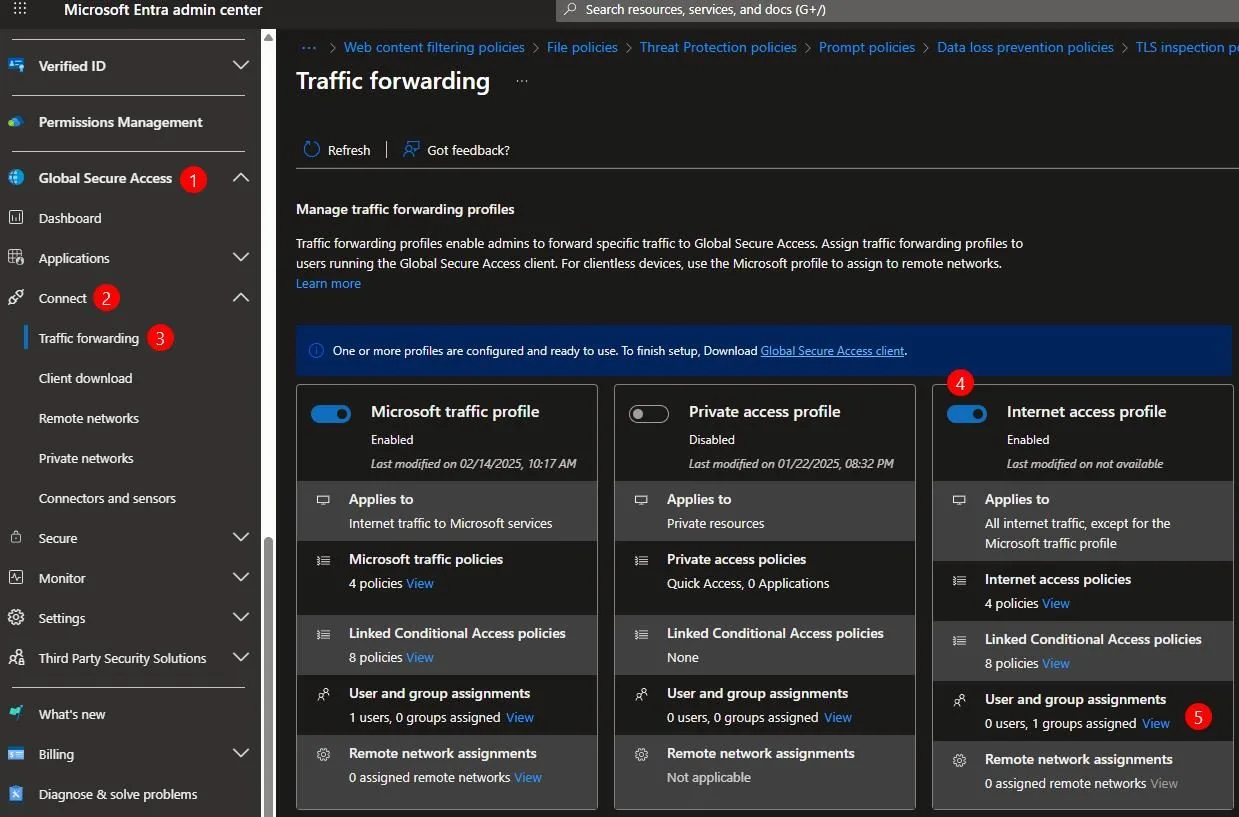Open Client download in the sidebar
Screen dimensions: 1239x817
[85, 378]
